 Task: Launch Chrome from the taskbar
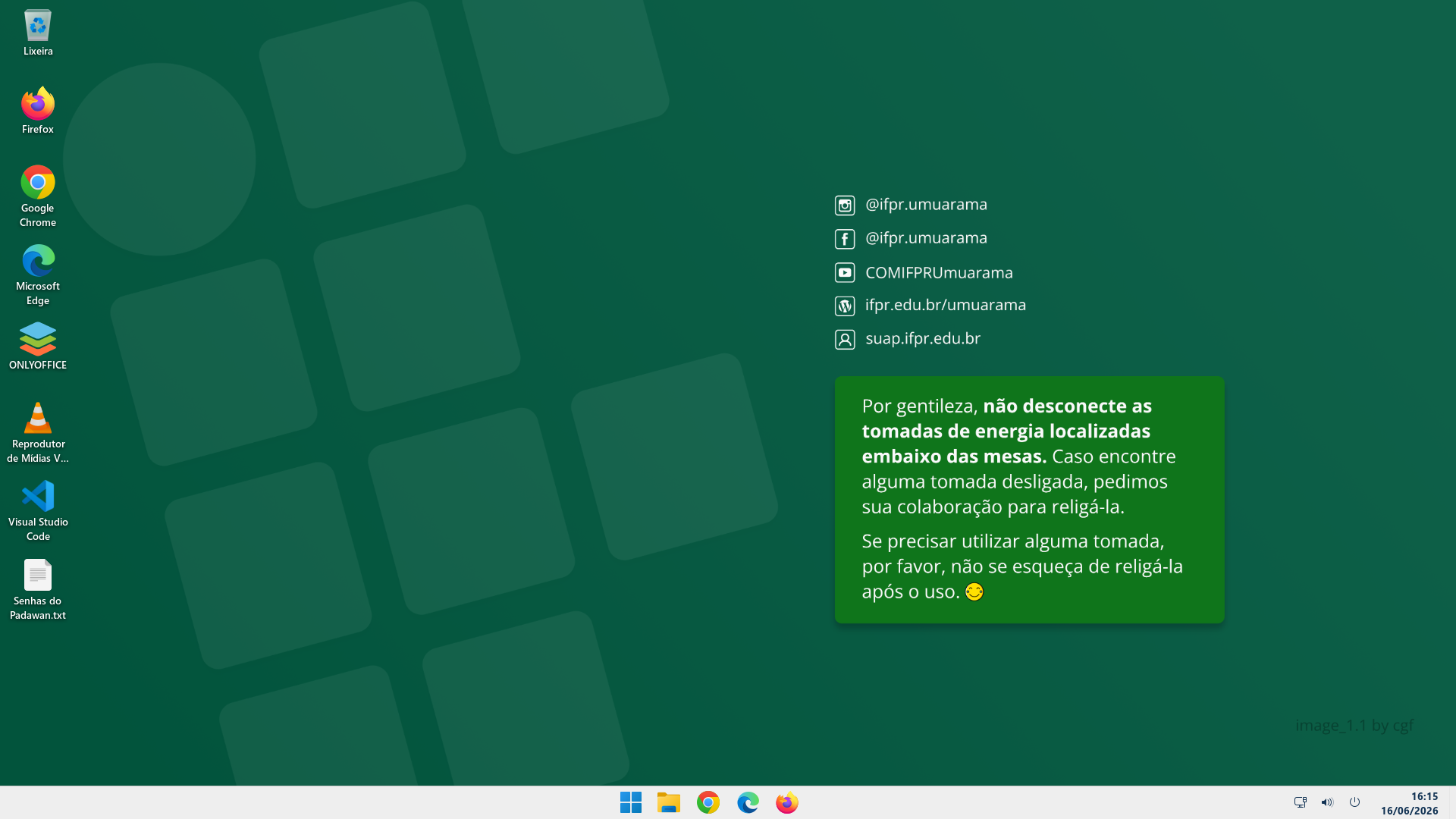708,802
